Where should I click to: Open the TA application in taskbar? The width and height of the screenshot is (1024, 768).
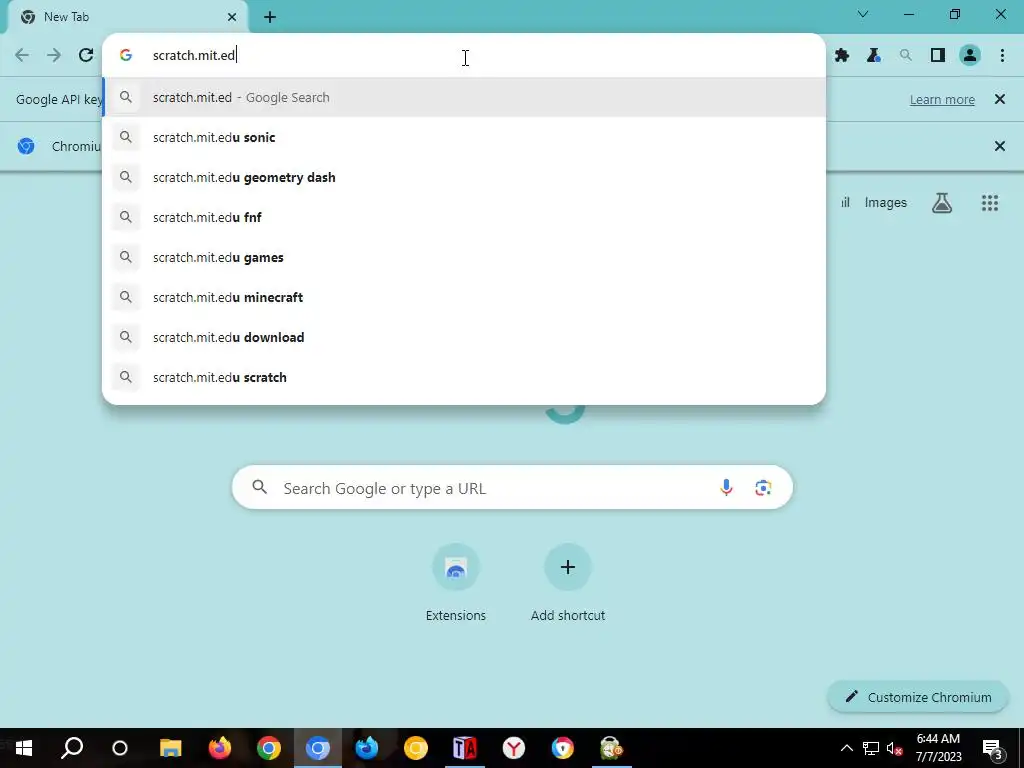pyautogui.click(x=464, y=748)
